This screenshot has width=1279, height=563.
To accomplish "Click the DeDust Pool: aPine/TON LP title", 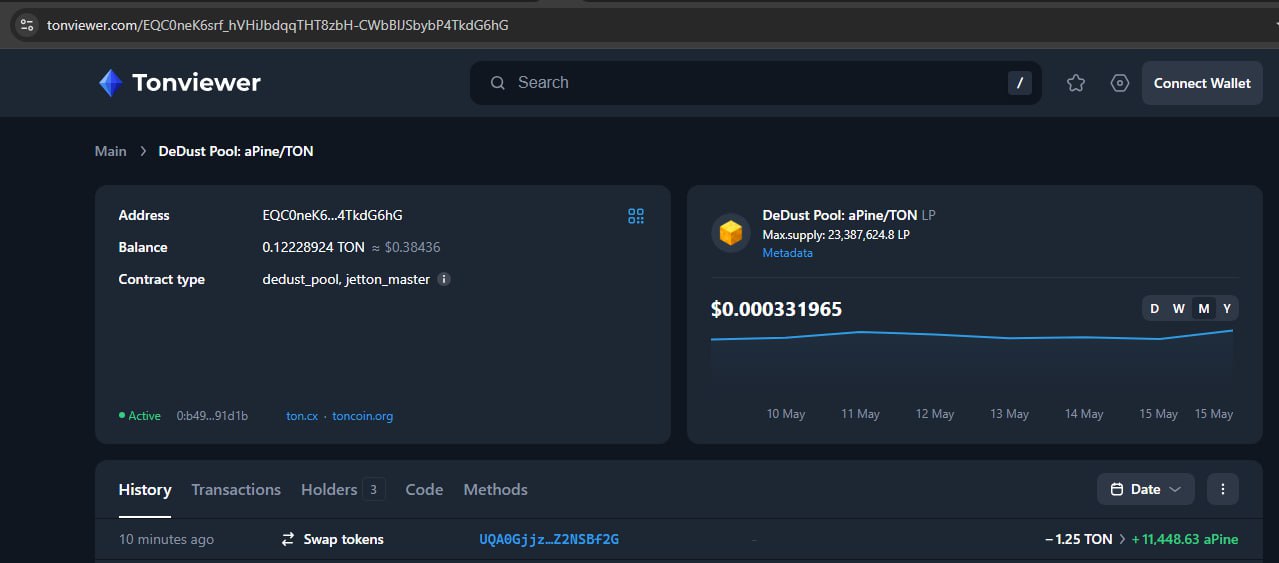I will 849,215.
